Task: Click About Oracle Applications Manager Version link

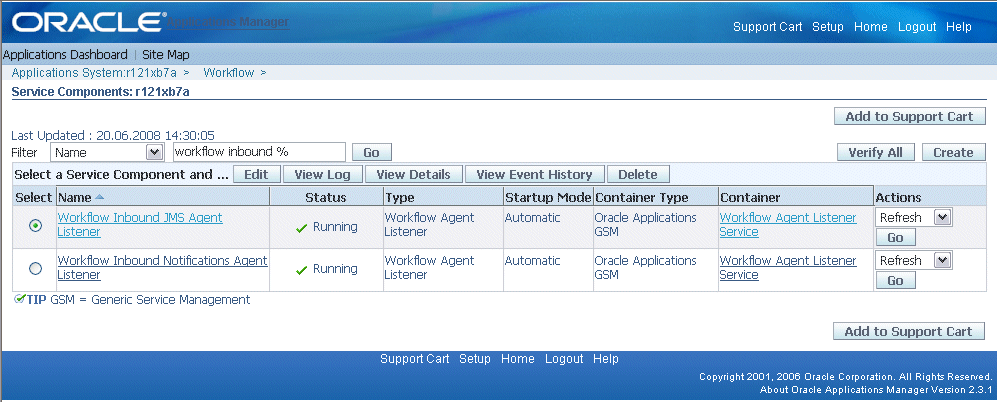Action: [876, 389]
